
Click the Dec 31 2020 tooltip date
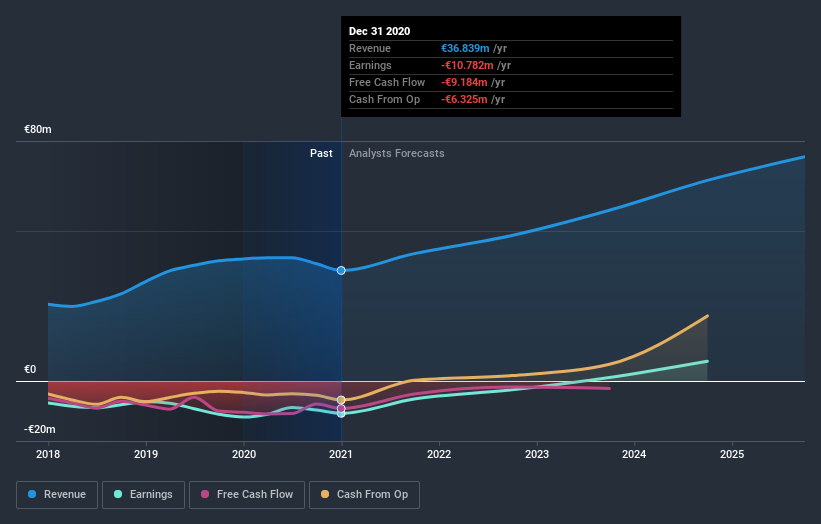tap(380, 31)
